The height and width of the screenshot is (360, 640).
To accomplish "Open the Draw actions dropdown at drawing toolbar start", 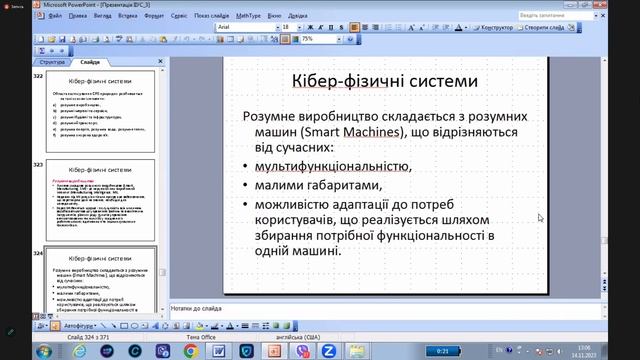I will (42, 326).
